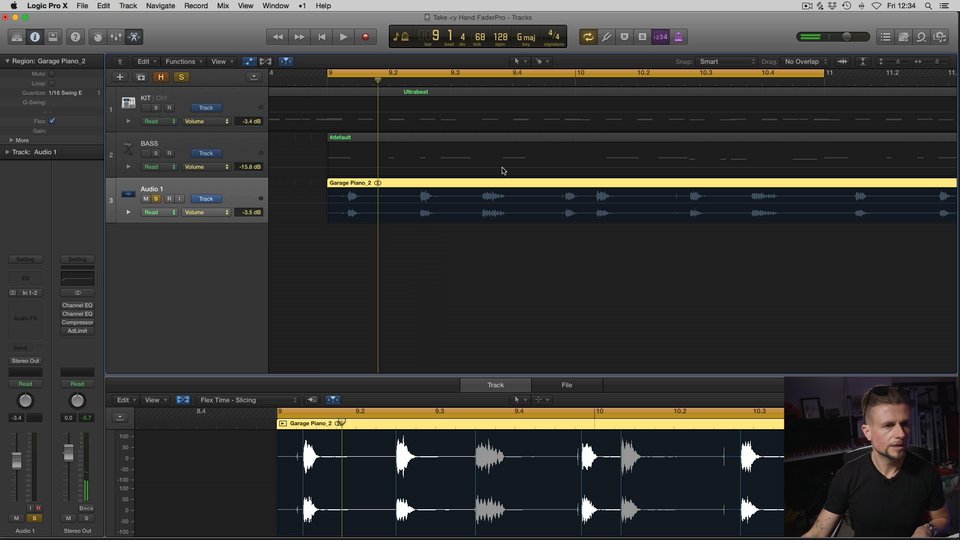Toggle Catch Playhead button in tracks menu bar
This screenshot has height=540, width=960.
tap(286, 61)
